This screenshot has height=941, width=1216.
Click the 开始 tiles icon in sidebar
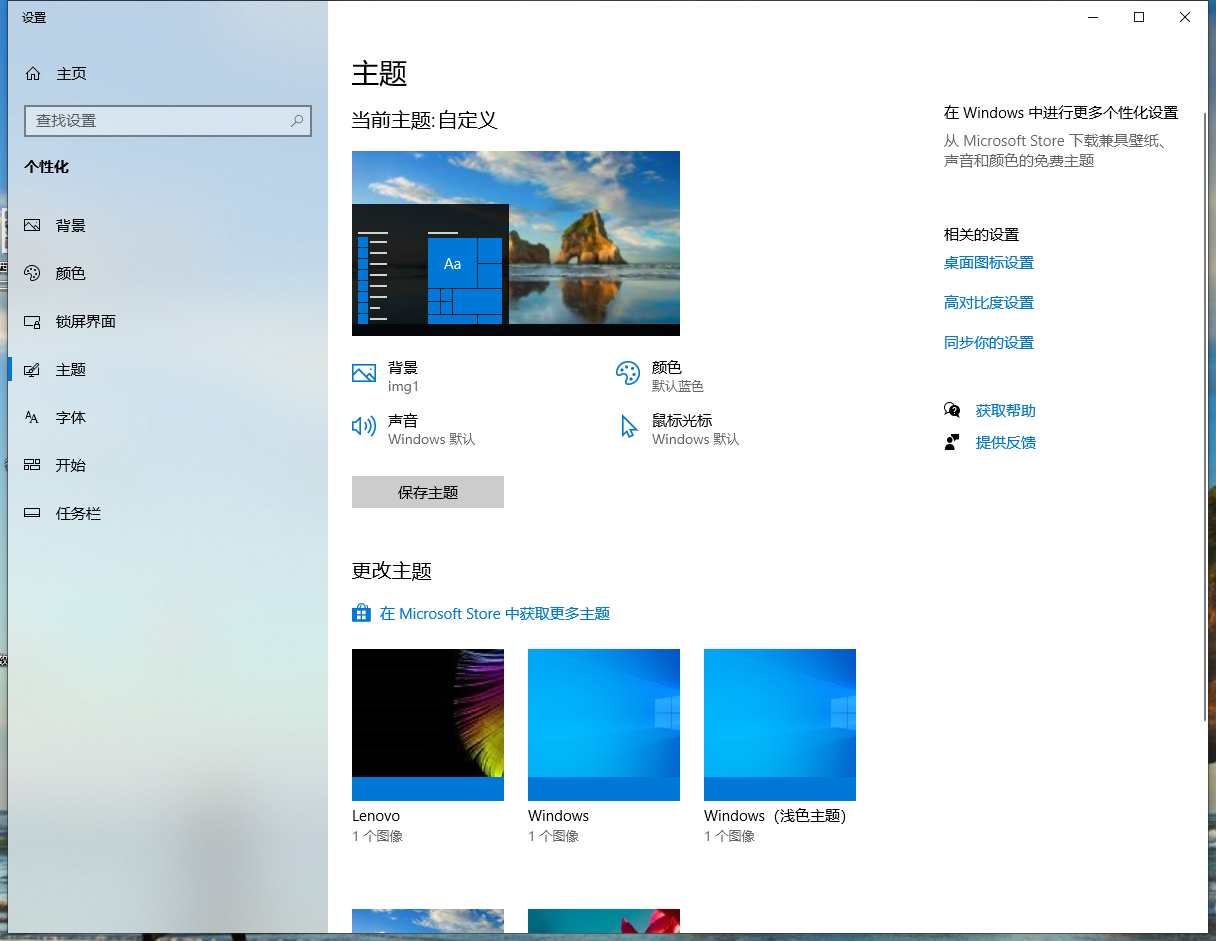(x=33, y=466)
